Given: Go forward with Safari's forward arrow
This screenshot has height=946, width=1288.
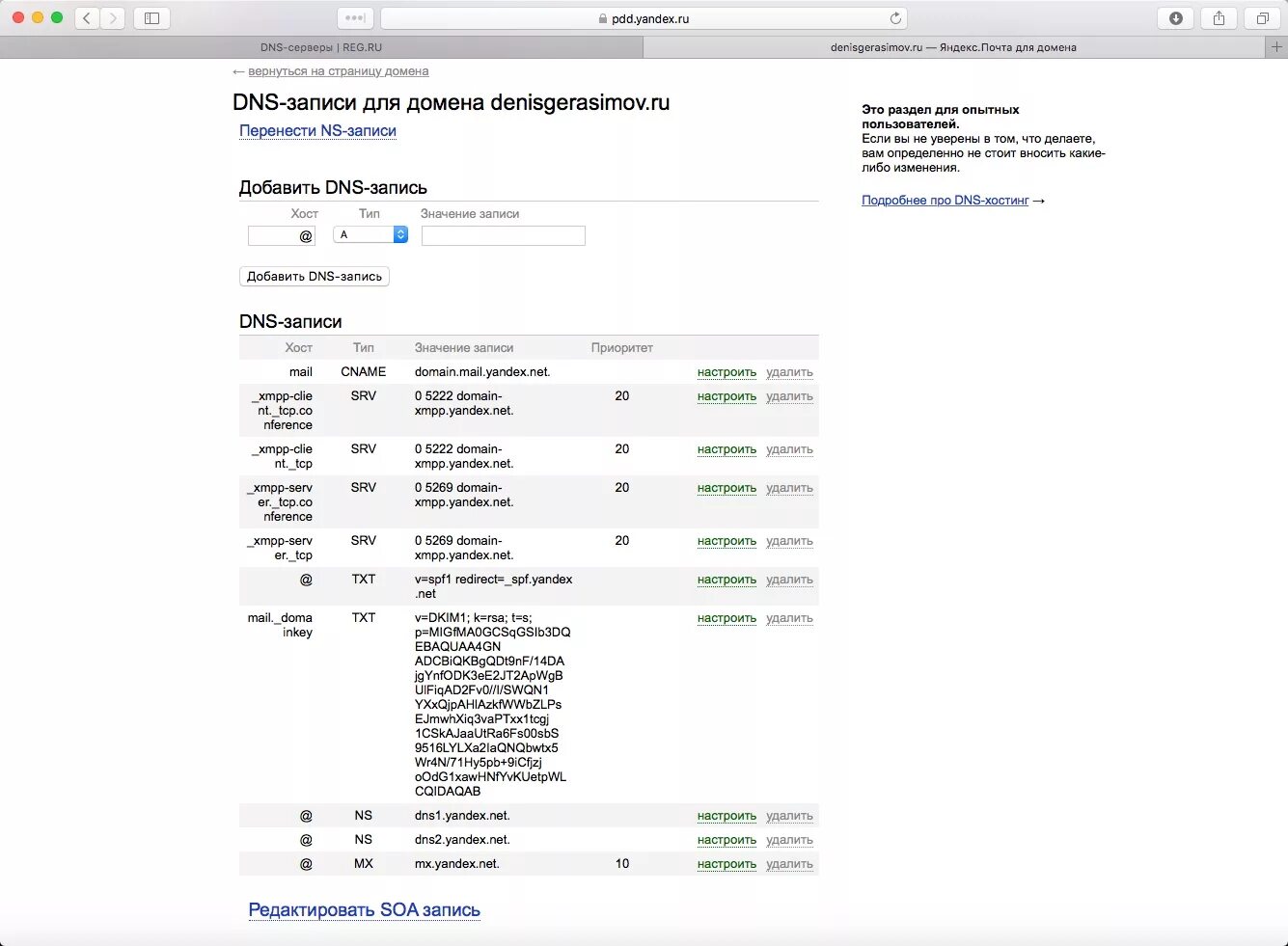Looking at the screenshot, I should coord(113,17).
